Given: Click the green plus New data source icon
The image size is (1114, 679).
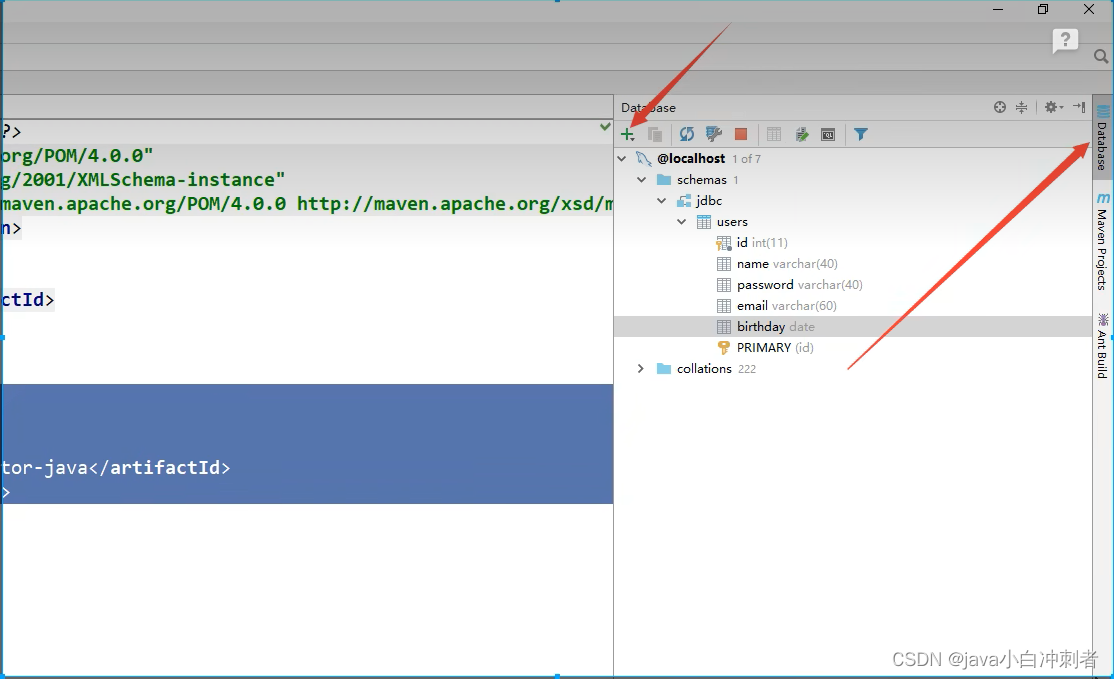Looking at the screenshot, I should click(627, 134).
